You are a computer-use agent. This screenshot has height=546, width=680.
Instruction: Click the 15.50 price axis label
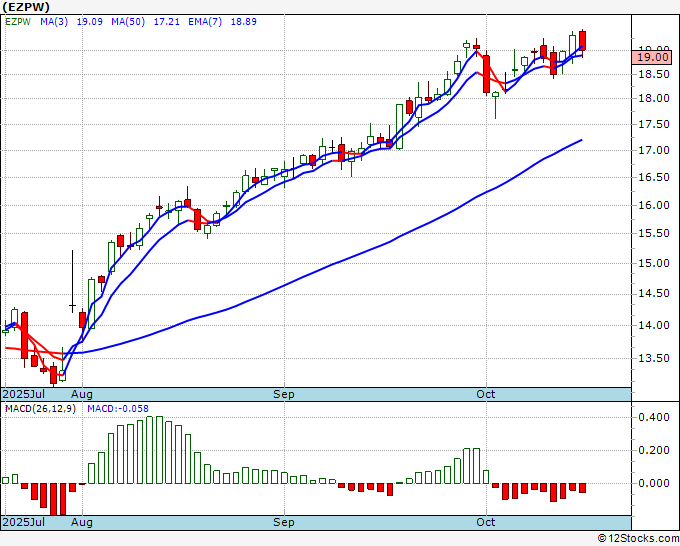click(x=654, y=233)
